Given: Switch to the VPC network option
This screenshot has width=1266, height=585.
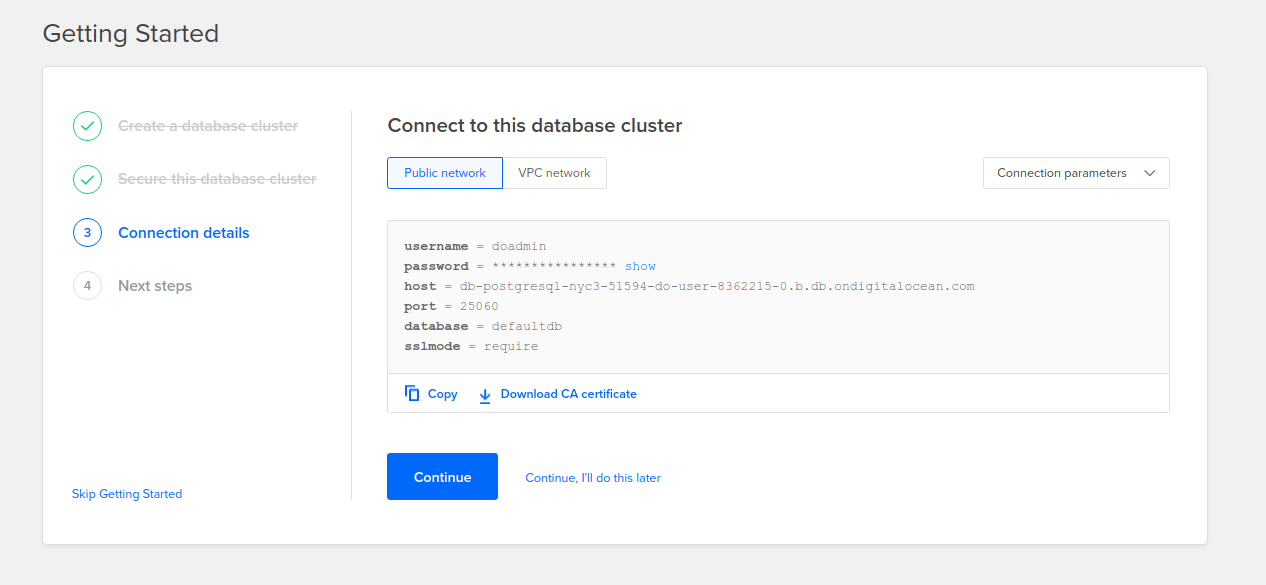Looking at the screenshot, I should [554, 173].
